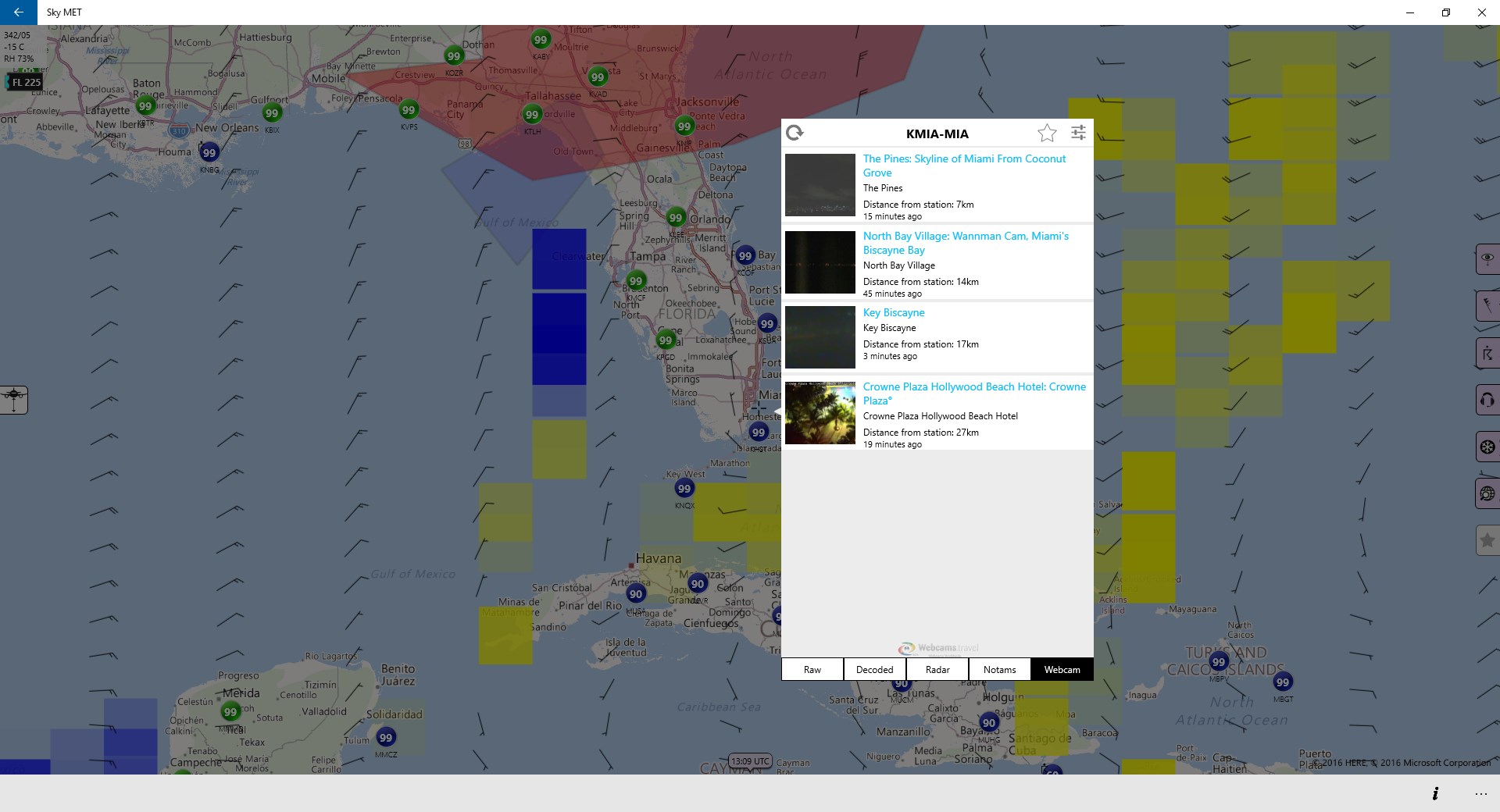1500x812 pixels.
Task: Click the '3 minutes ago' timestamp
Action: point(891,356)
